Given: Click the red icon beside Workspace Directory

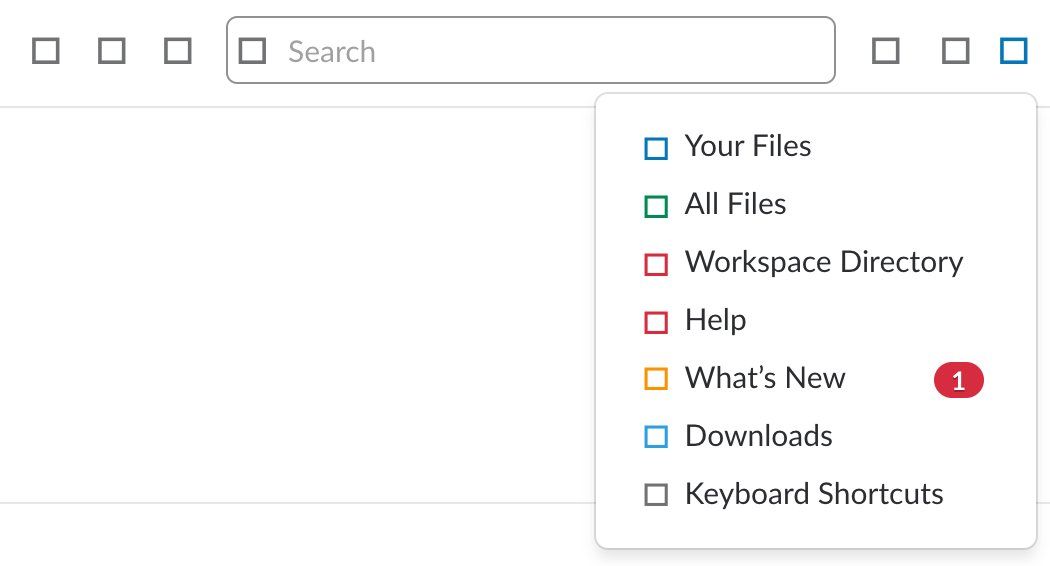Looking at the screenshot, I should (656, 264).
